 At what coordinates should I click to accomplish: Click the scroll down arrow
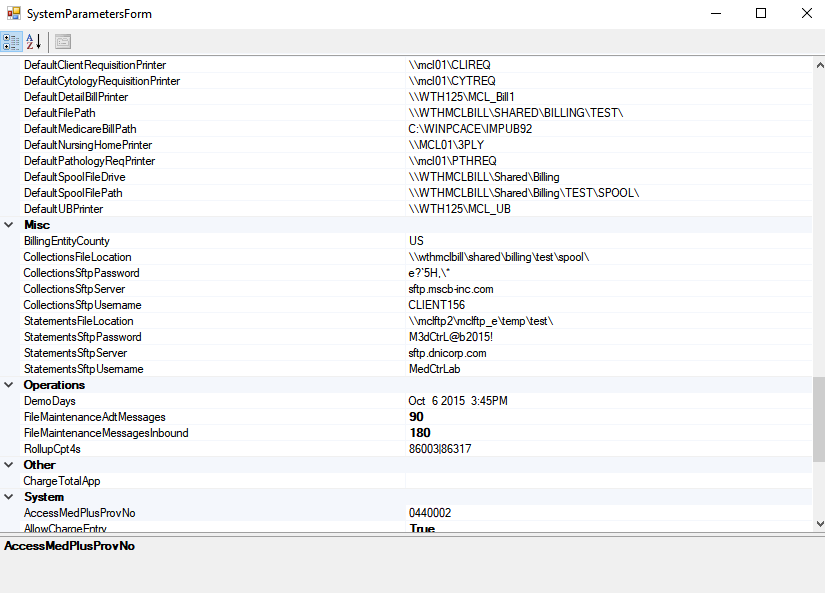click(x=819, y=523)
